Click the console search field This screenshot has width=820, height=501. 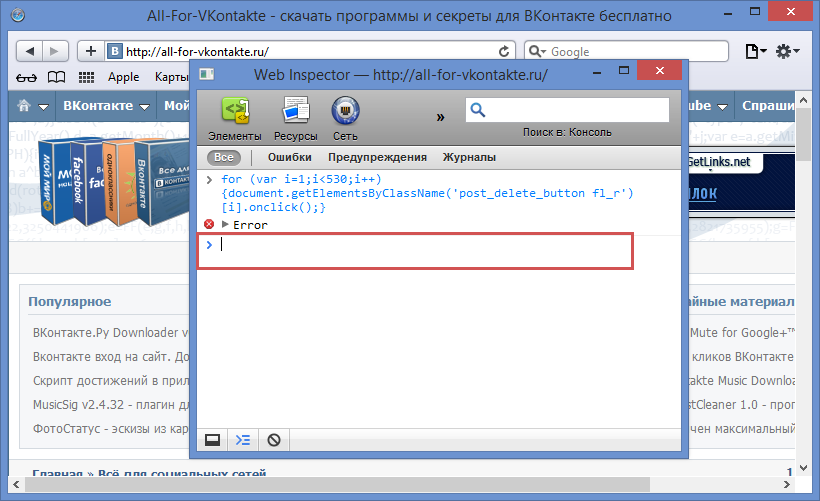click(567, 110)
